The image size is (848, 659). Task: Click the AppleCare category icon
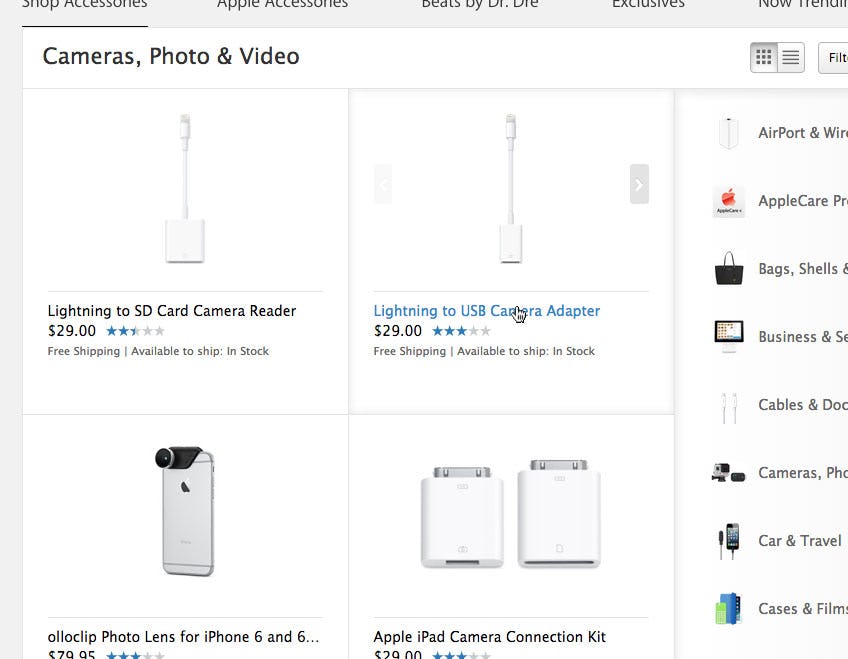click(728, 201)
